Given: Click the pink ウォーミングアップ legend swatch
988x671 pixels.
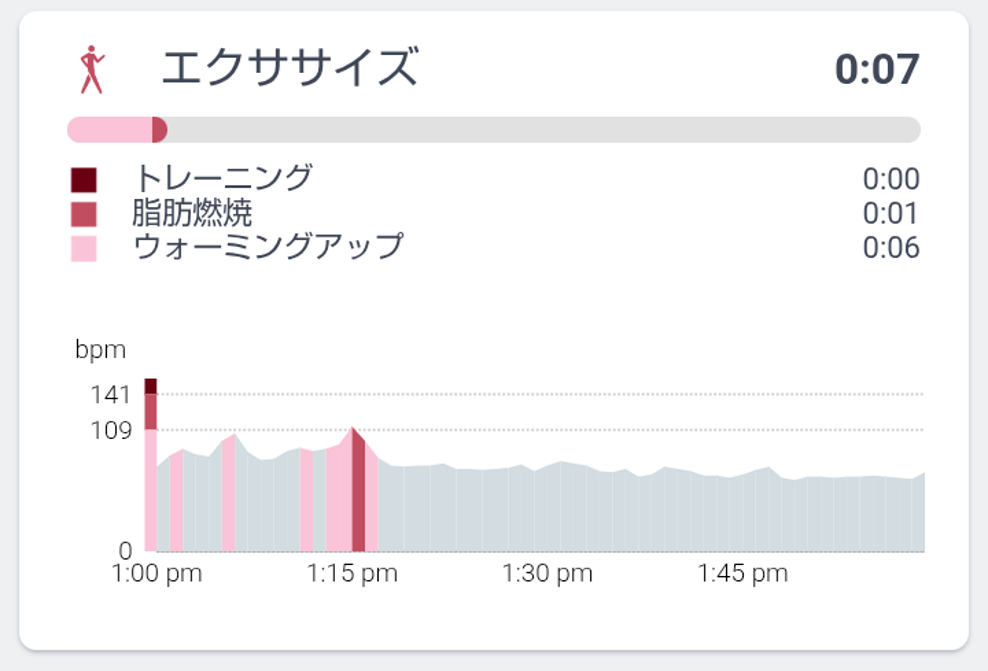Looking at the screenshot, I should point(84,248).
